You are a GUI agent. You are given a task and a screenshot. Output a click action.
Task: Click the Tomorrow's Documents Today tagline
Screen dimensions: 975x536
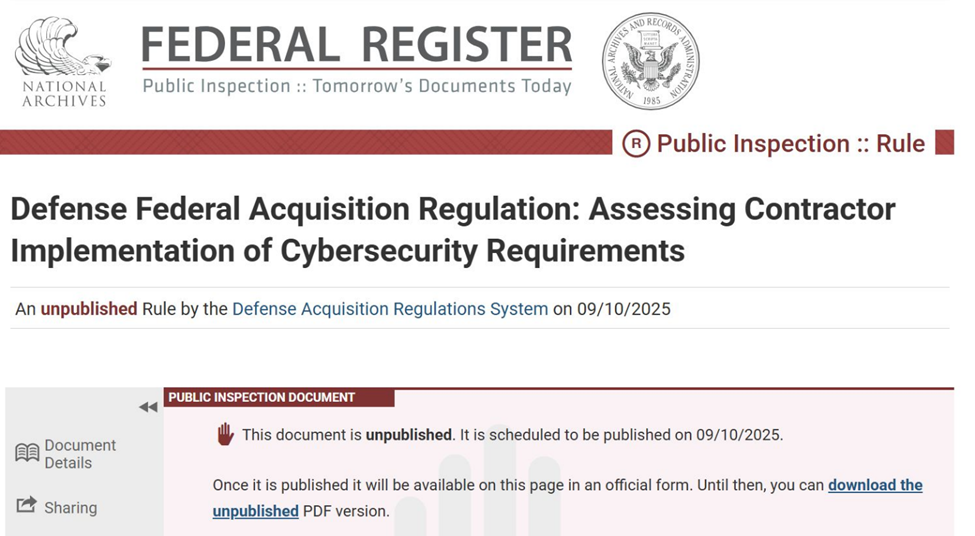(441, 86)
